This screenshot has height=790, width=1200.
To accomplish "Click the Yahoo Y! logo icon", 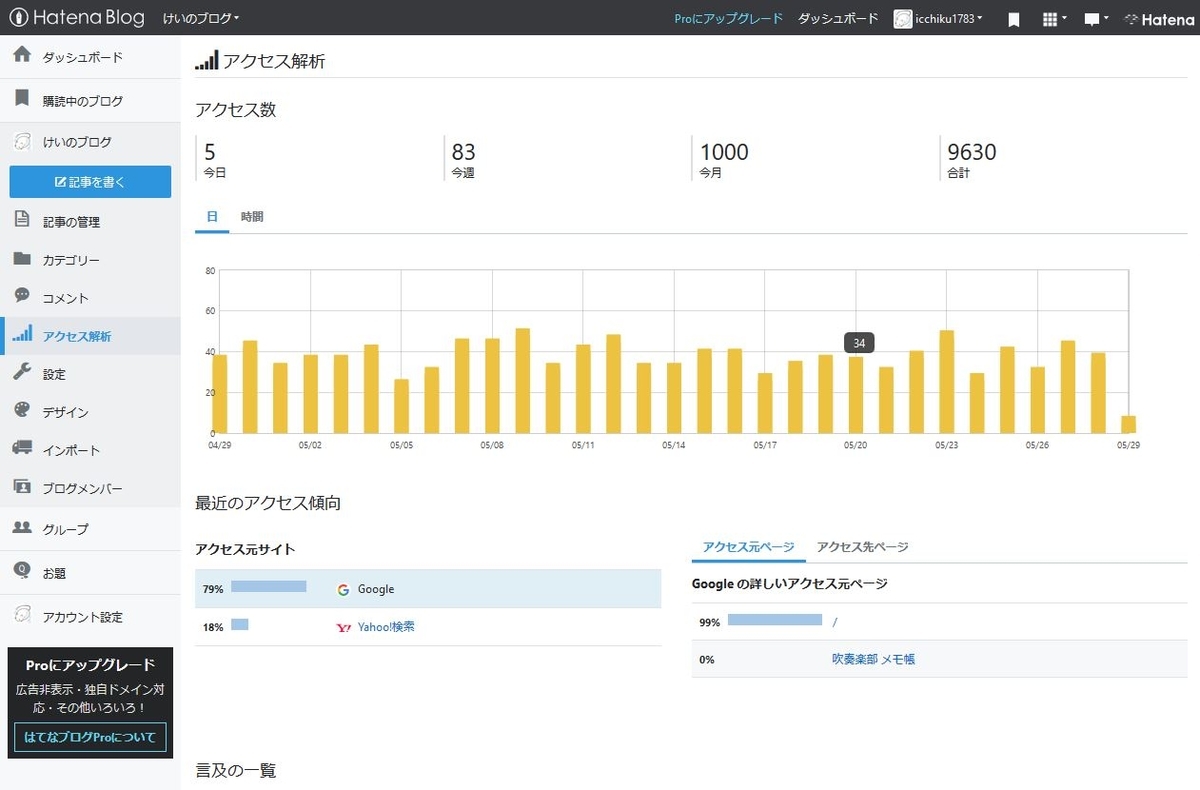I will 343,627.
